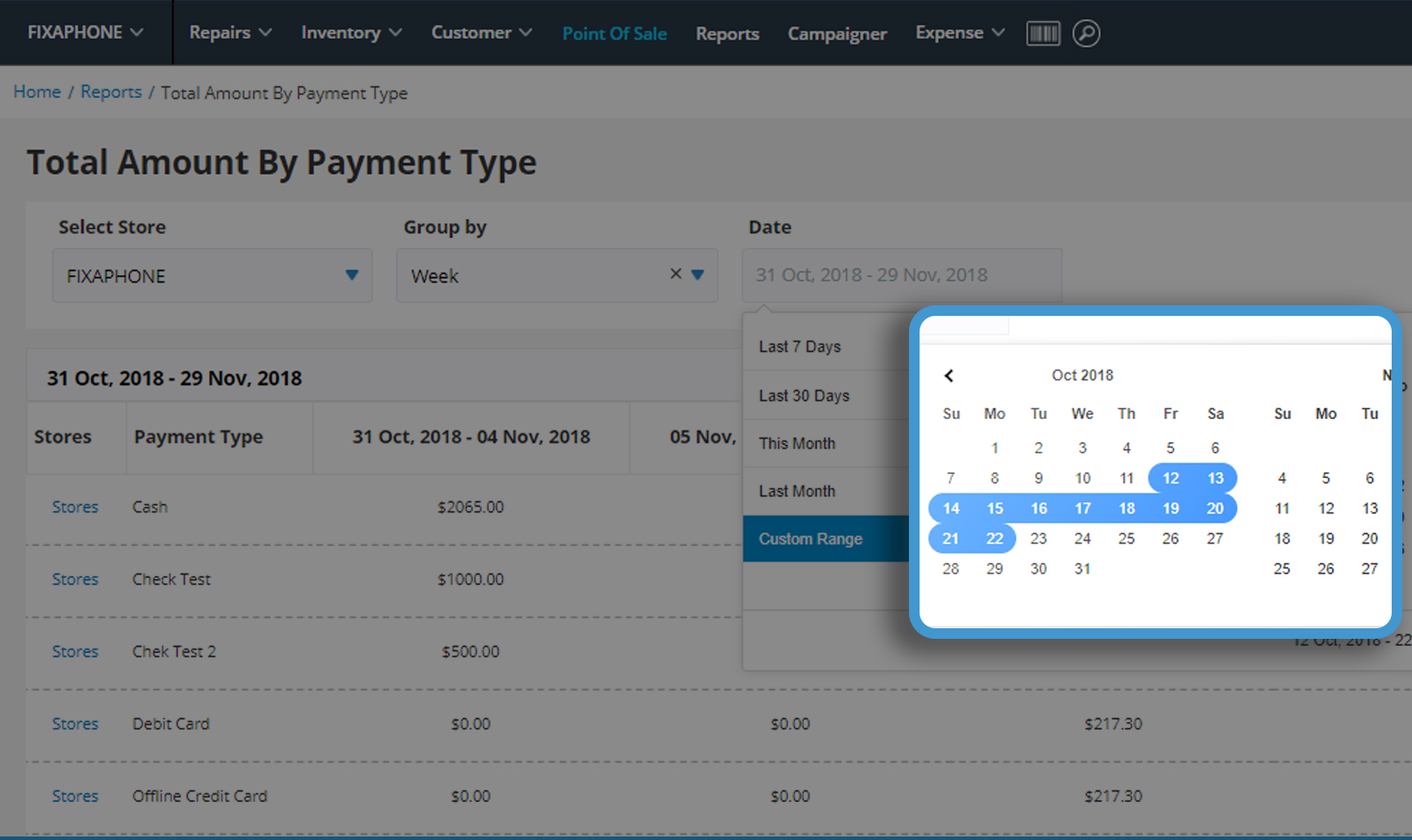Open the FIXAPHONE store menu
This screenshot has width=1412, height=840.
tap(85, 33)
